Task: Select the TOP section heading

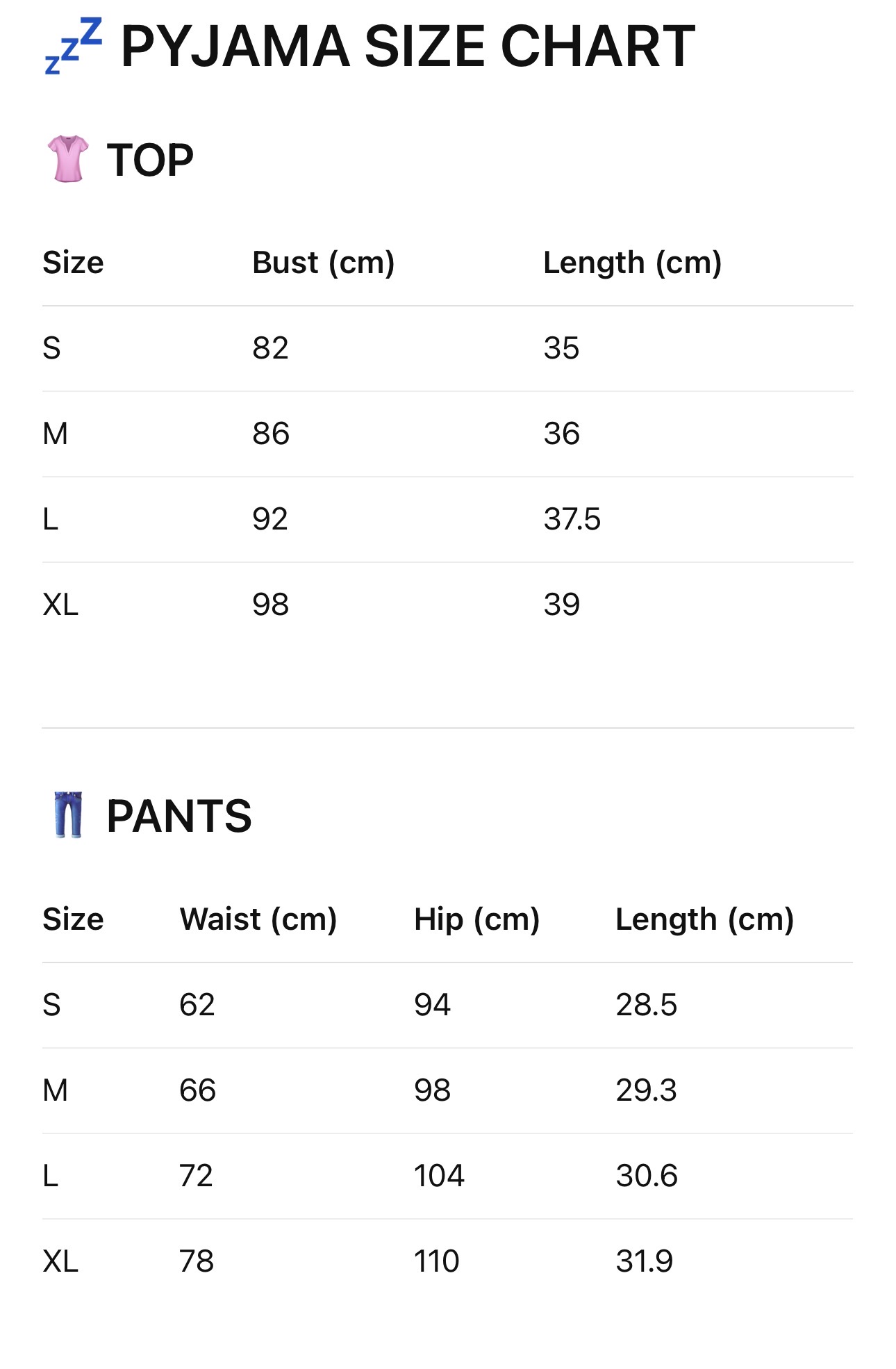Action: 150,160
